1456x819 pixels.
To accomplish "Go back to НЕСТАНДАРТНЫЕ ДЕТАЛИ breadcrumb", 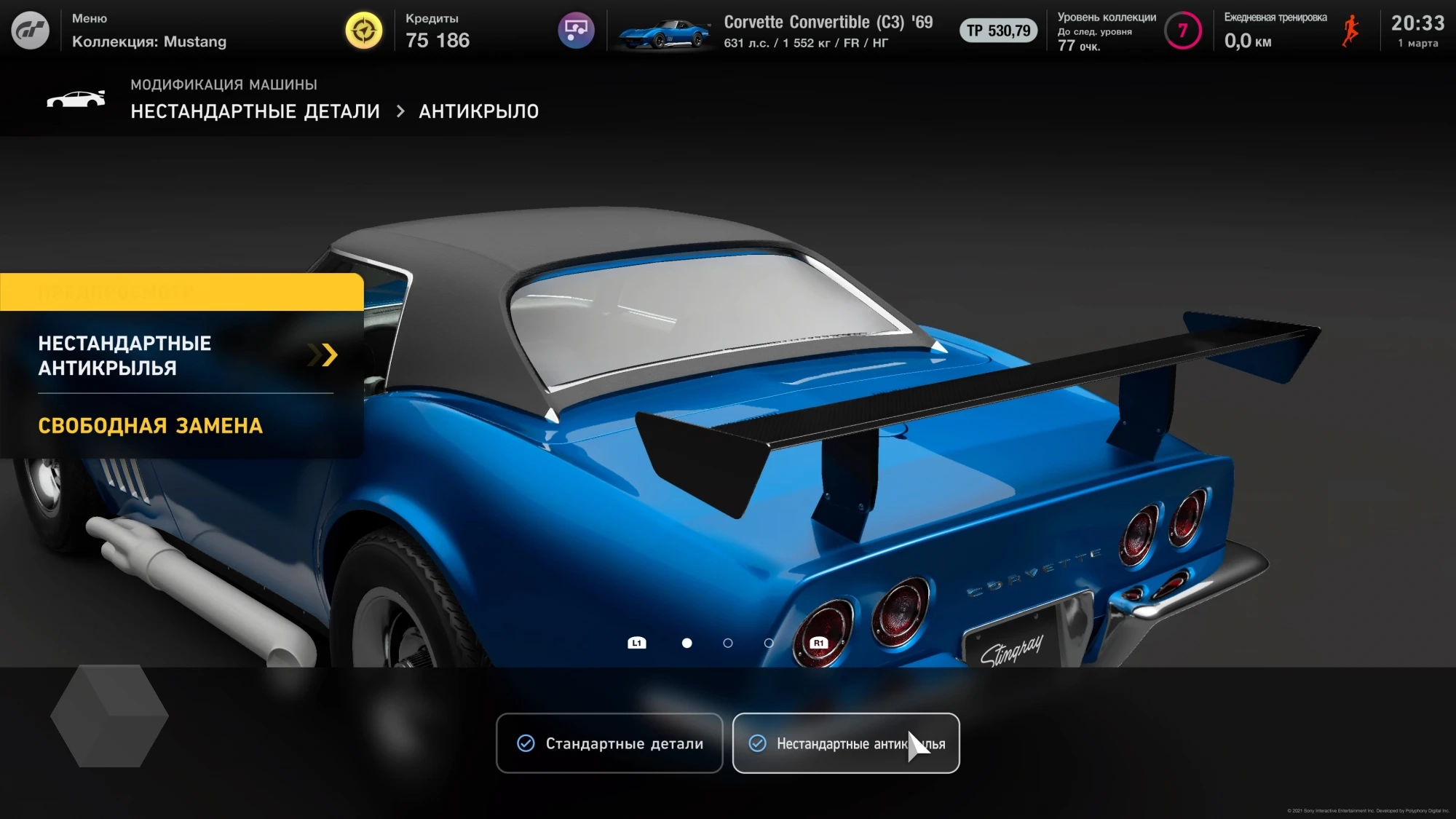I will click(255, 111).
